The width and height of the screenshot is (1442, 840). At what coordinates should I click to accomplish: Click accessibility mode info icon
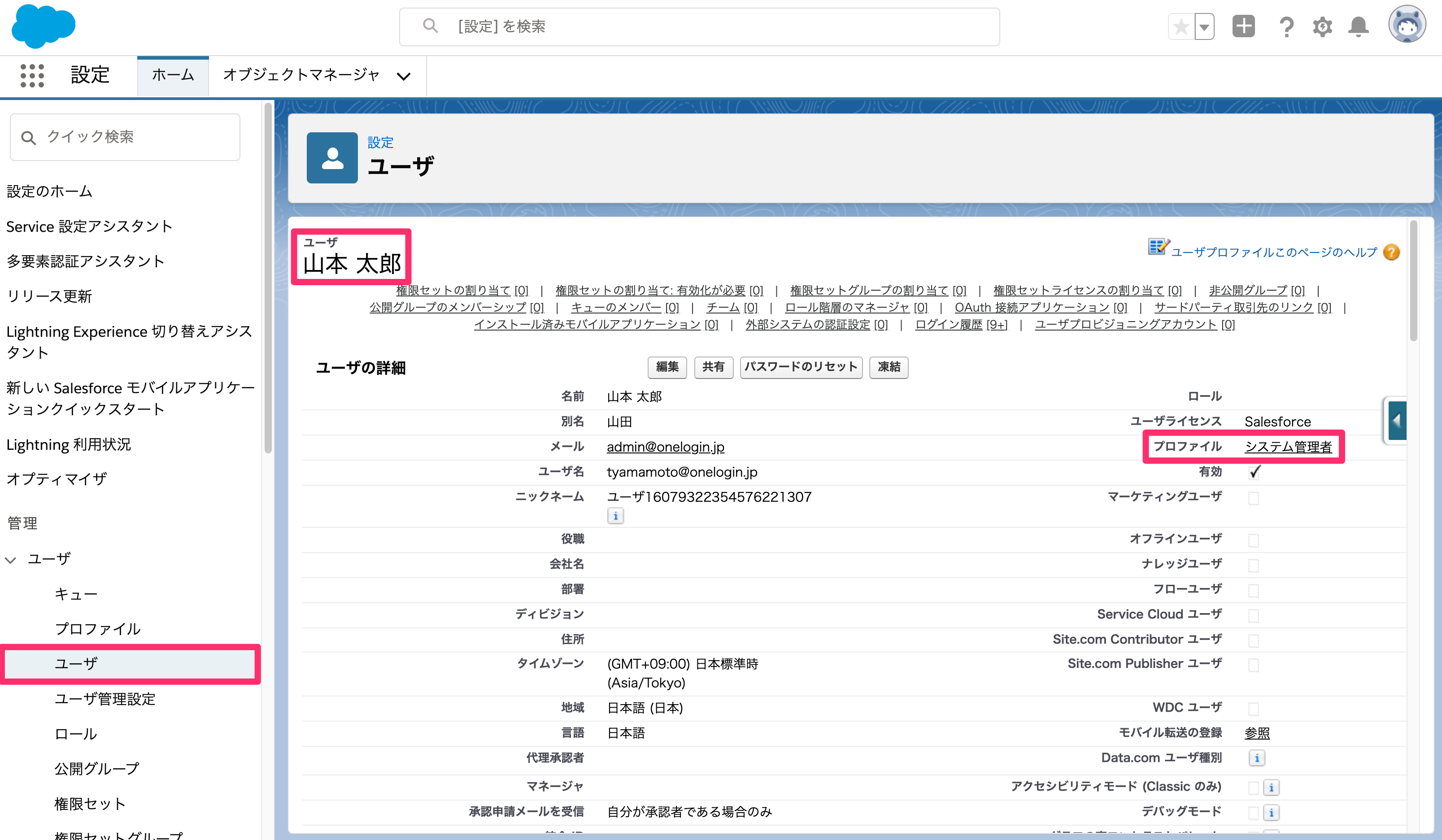pyautogui.click(x=1271, y=788)
